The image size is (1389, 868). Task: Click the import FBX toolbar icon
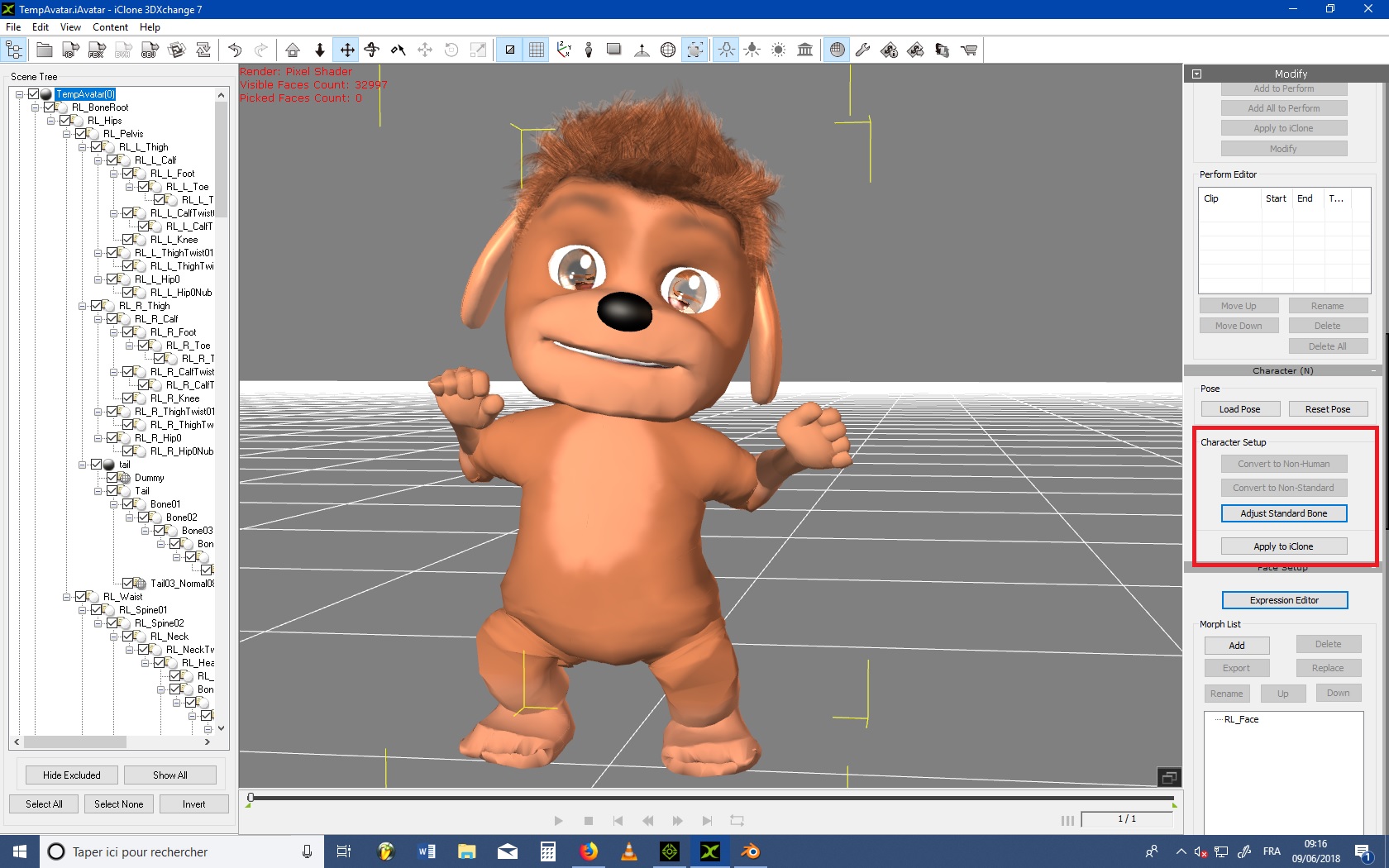[x=97, y=50]
